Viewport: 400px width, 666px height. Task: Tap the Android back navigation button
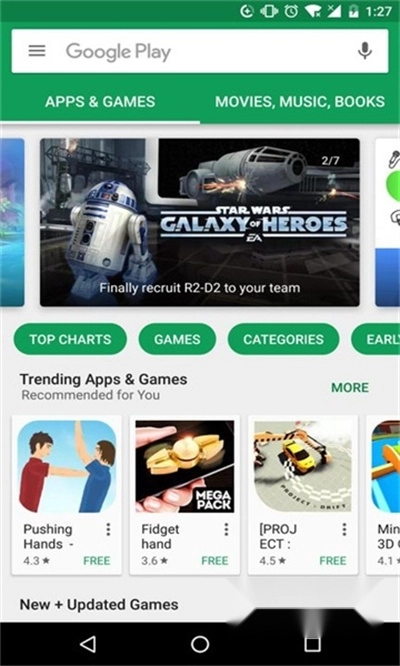(x=88, y=644)
